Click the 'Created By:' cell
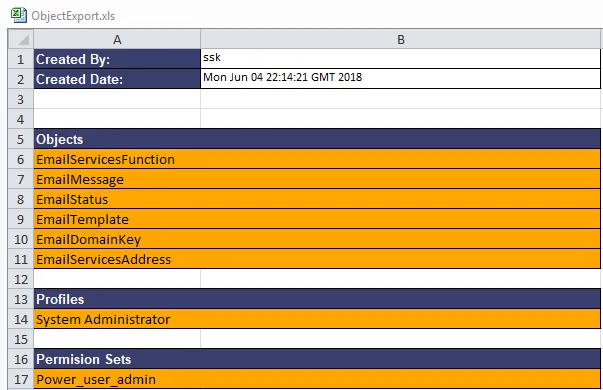Viewport: 603px width, 390px height. point(117,59)
